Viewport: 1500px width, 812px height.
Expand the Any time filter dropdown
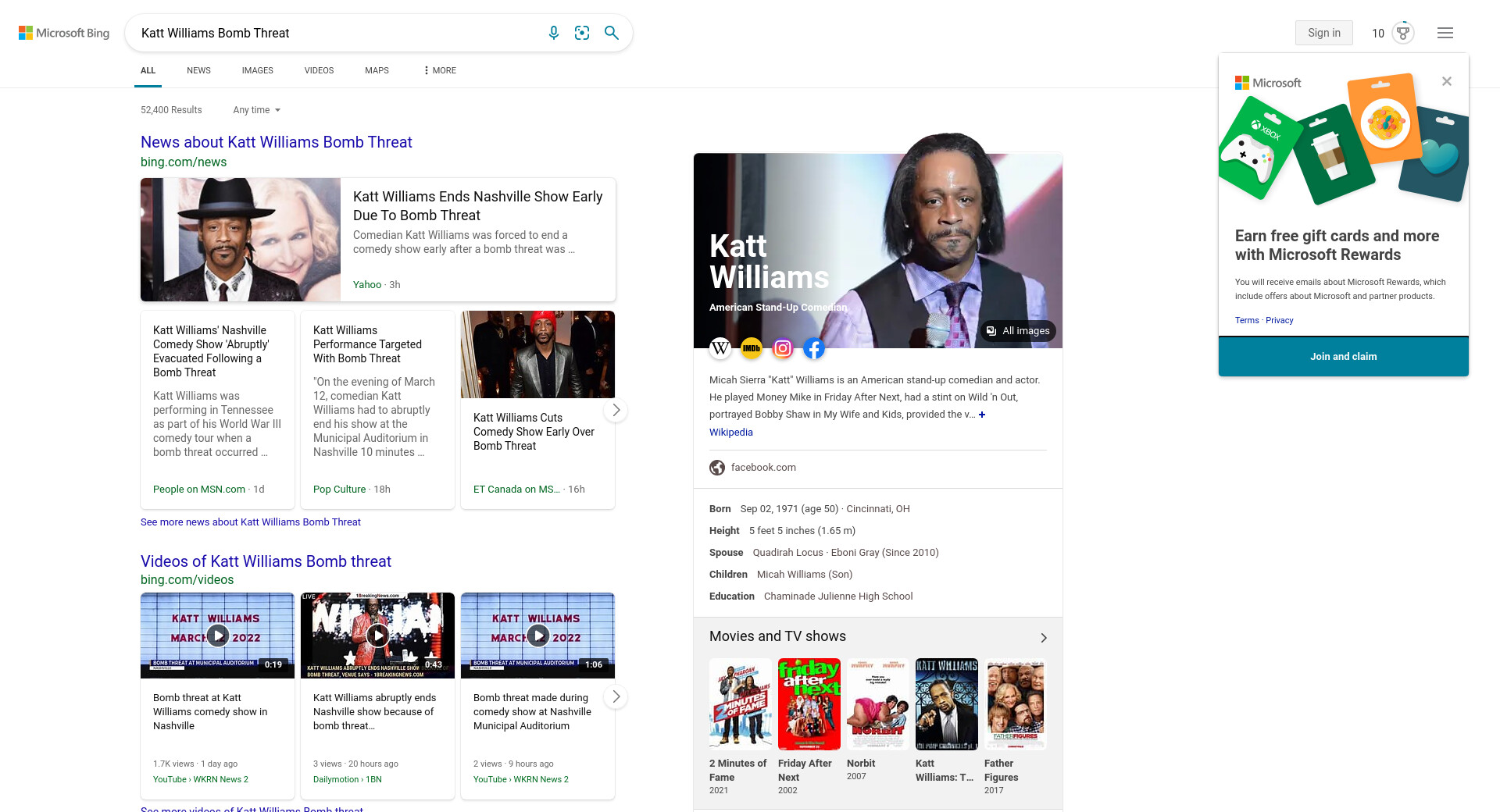(256, 110)
